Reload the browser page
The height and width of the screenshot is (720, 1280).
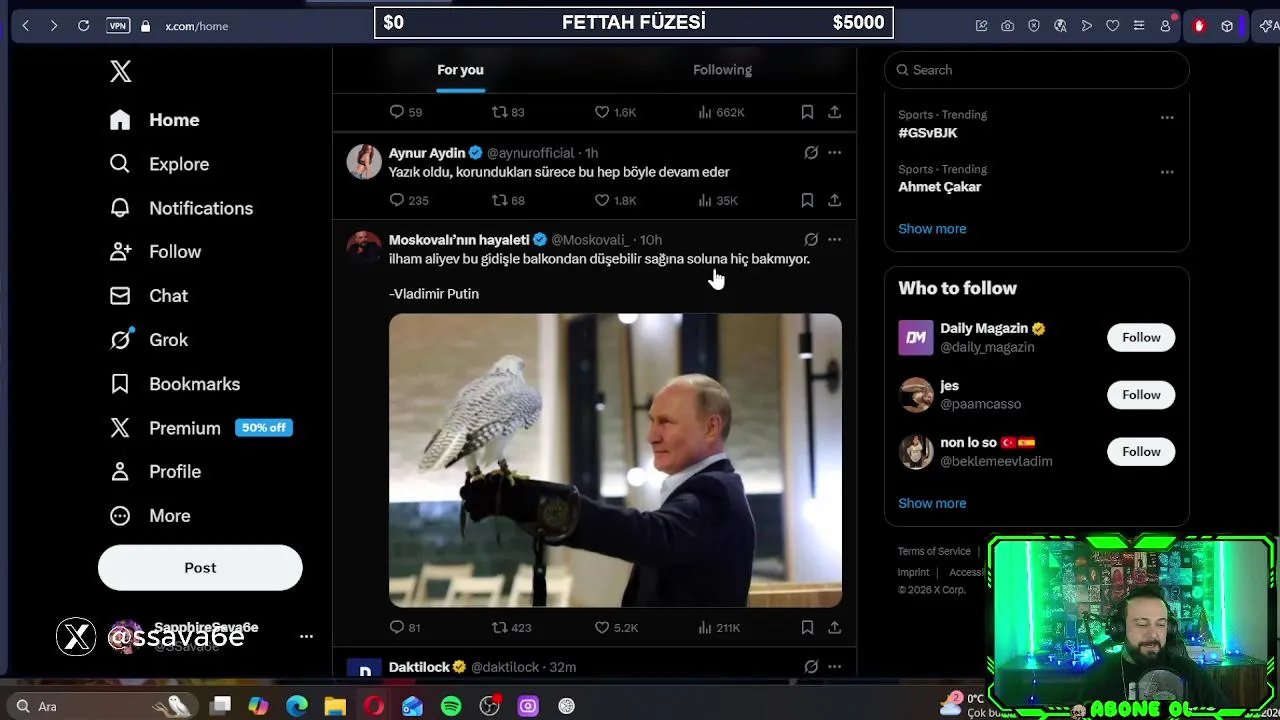84,26
